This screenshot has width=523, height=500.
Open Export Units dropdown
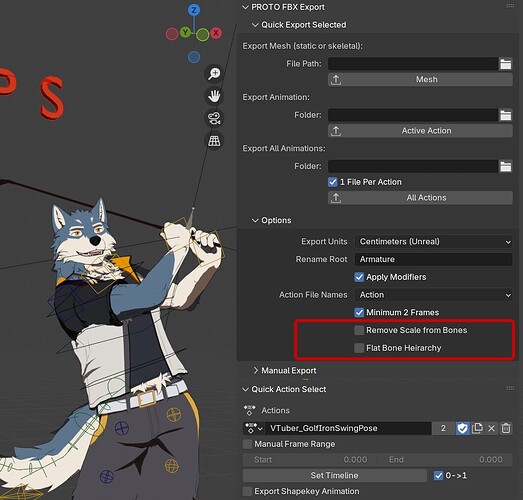(434, 241)
